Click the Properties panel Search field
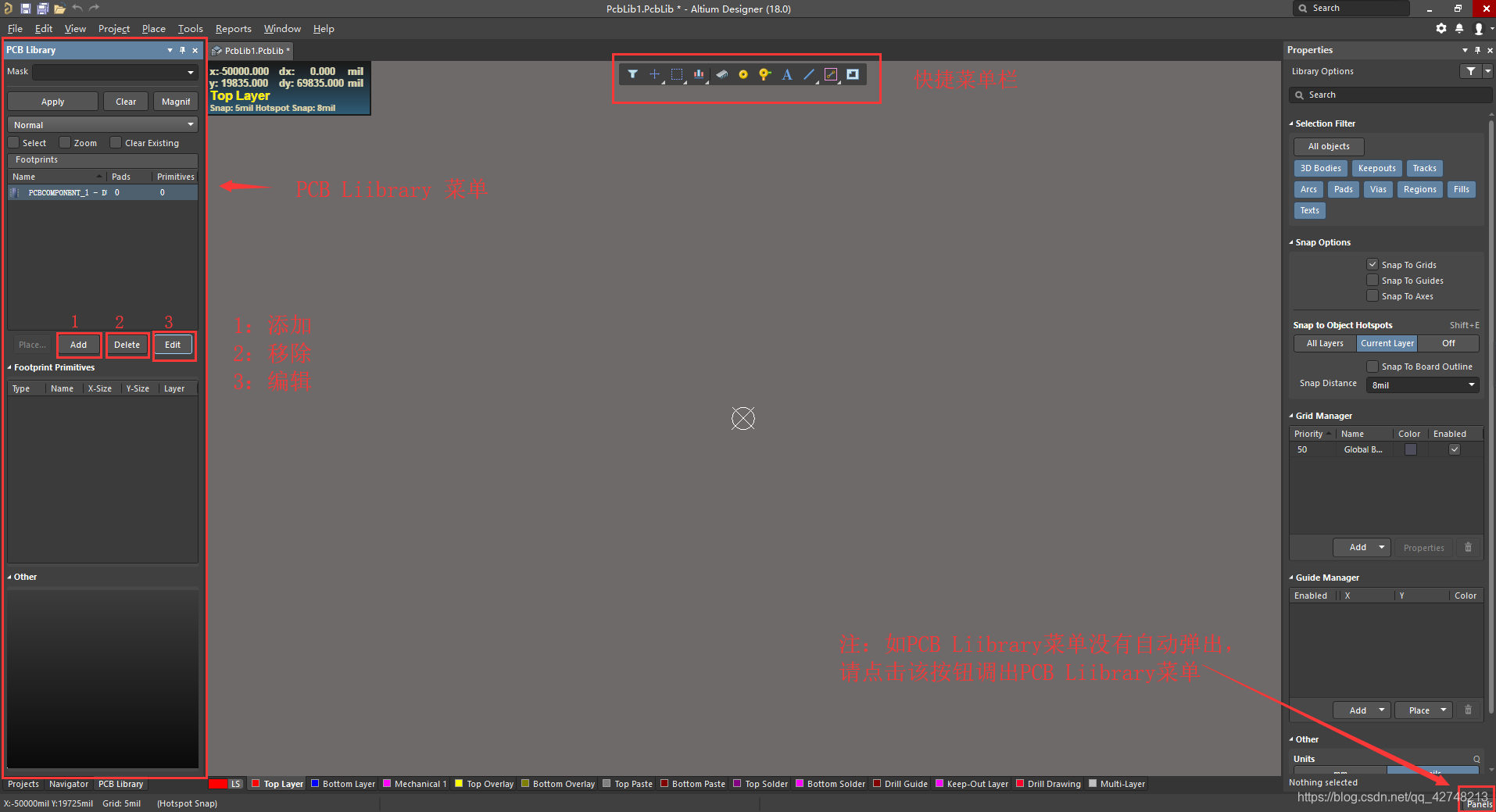 click(x=1391, y=95)
